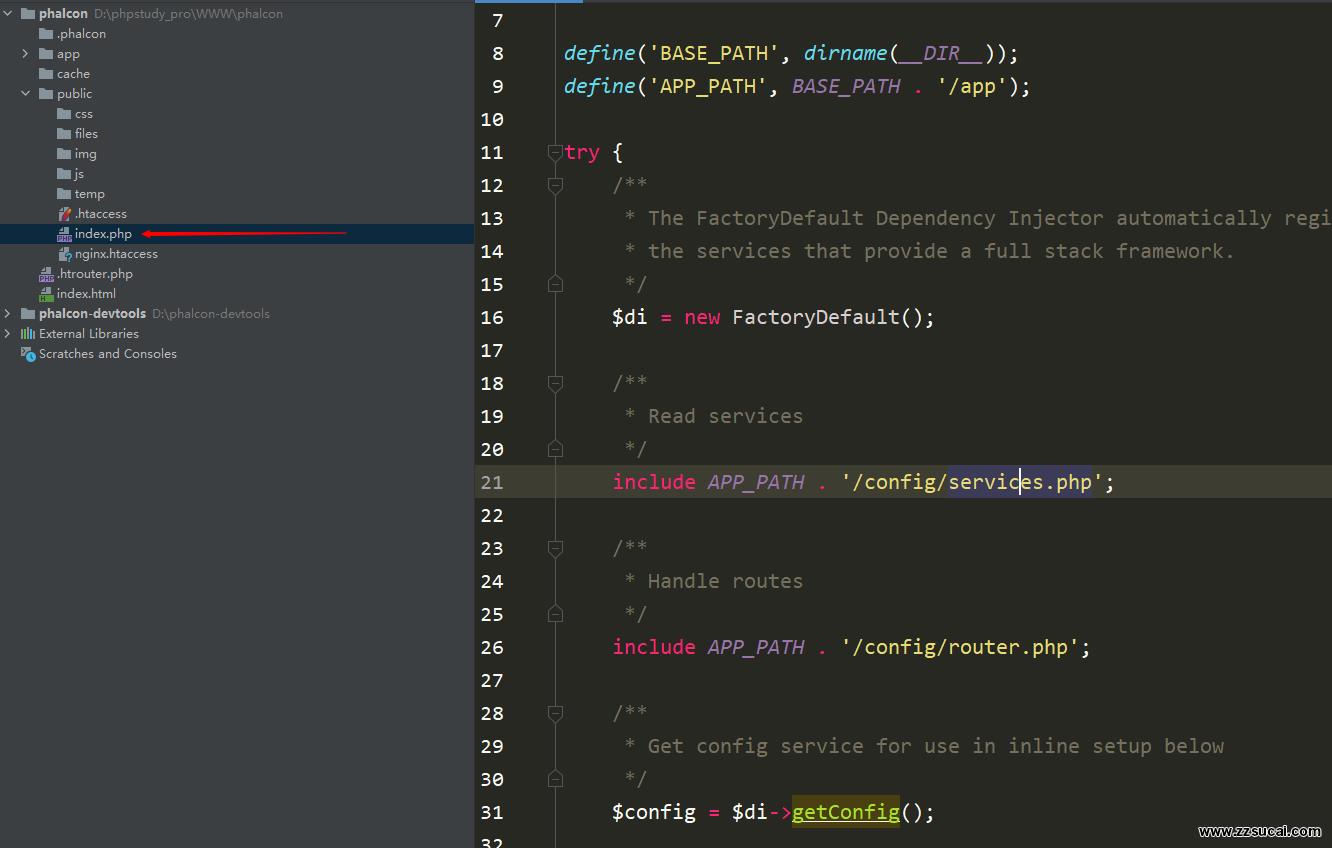
Task: Collapse the public folder chevron
Action: coord(26,94)
